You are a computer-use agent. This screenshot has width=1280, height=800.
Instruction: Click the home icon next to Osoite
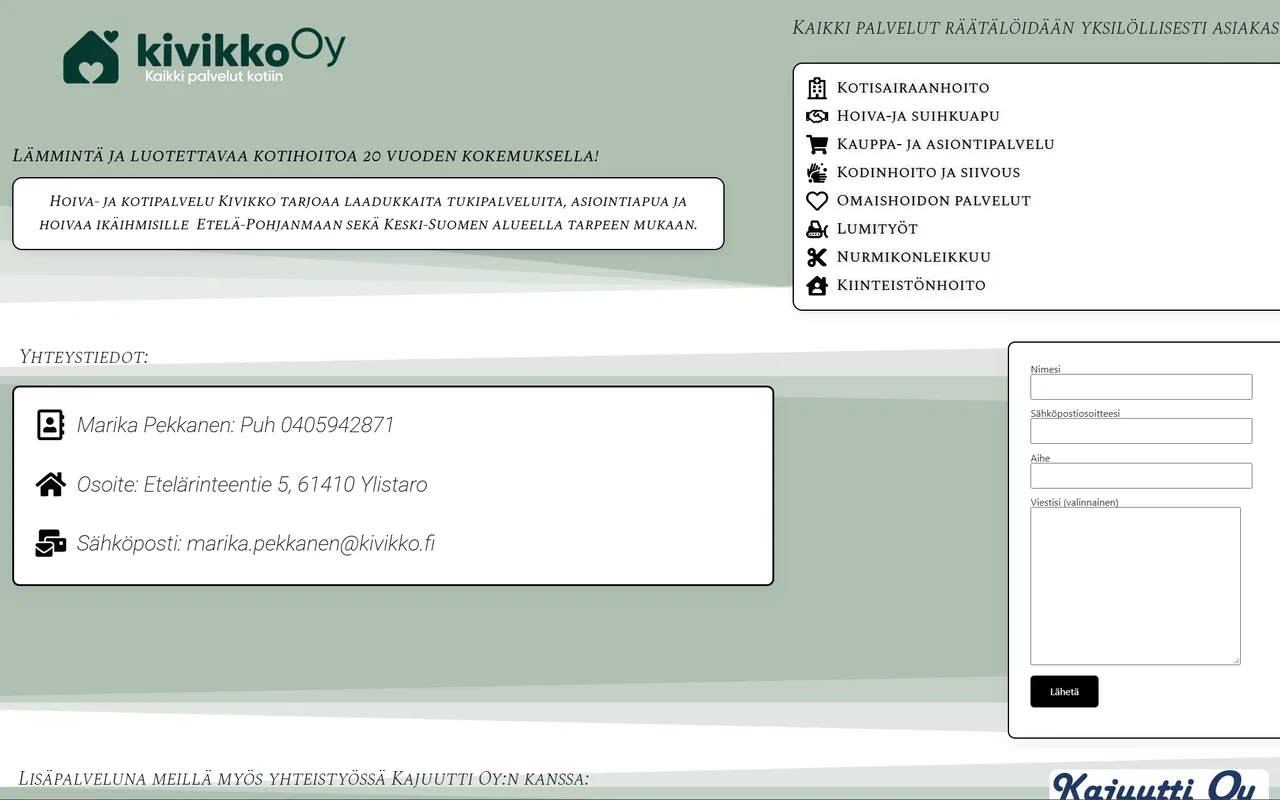click(x=51, y=484)
